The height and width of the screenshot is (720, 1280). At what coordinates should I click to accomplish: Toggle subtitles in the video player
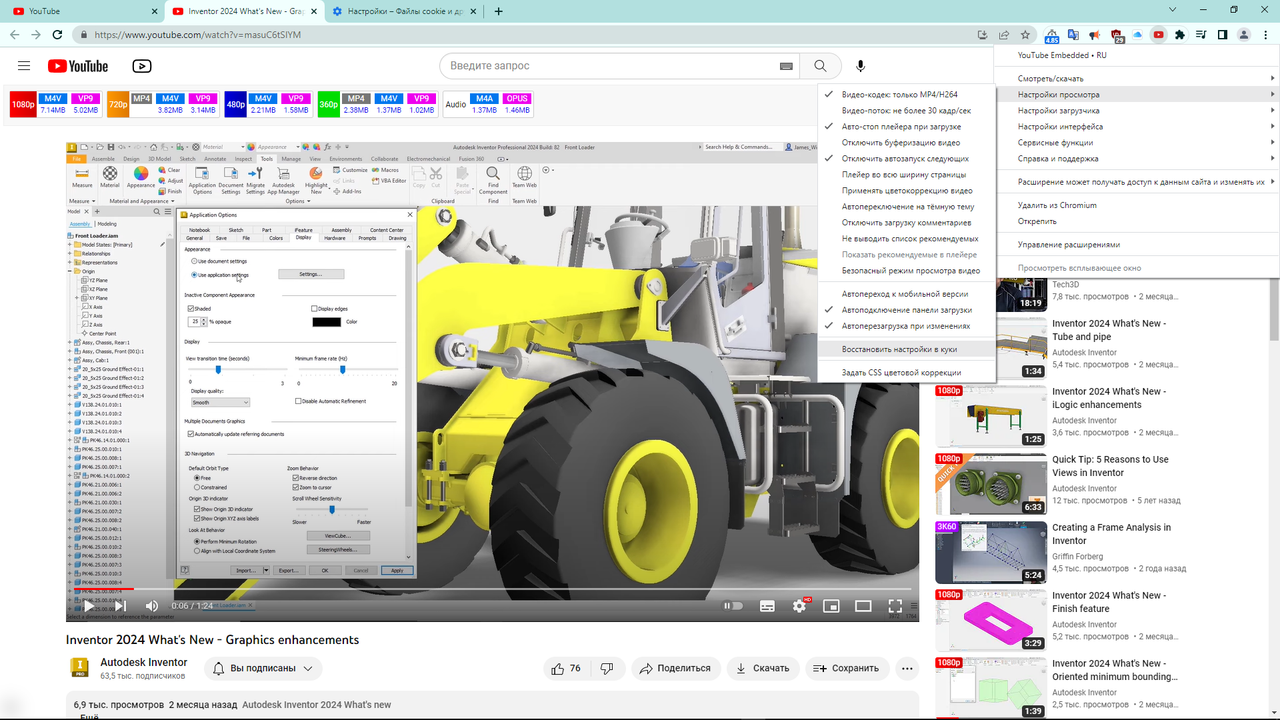pyautogui.click(x=767, y=605)
